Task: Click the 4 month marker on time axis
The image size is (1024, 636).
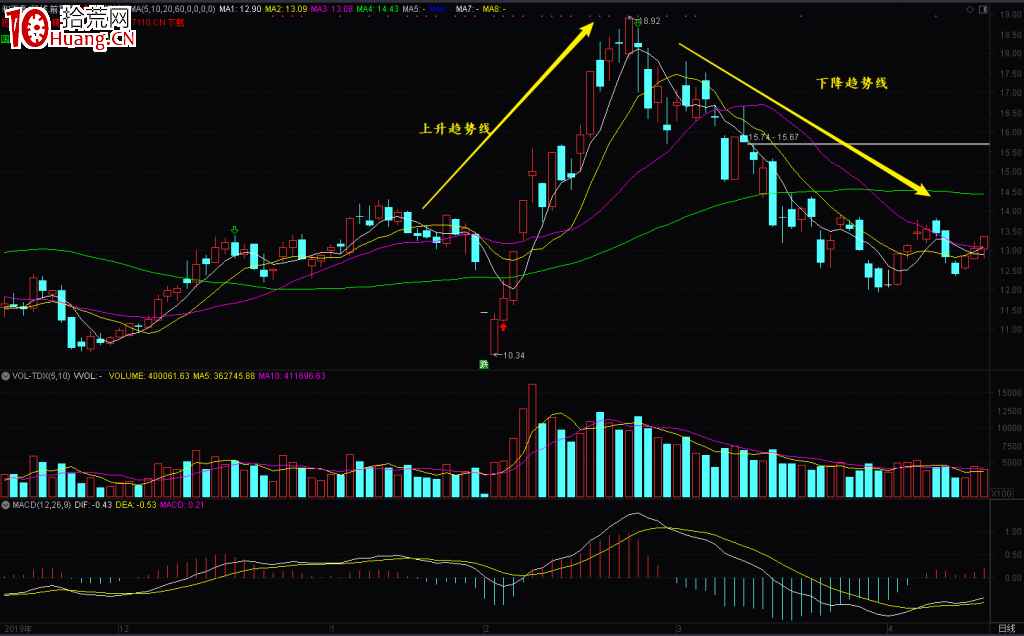Action: point(889,629)
